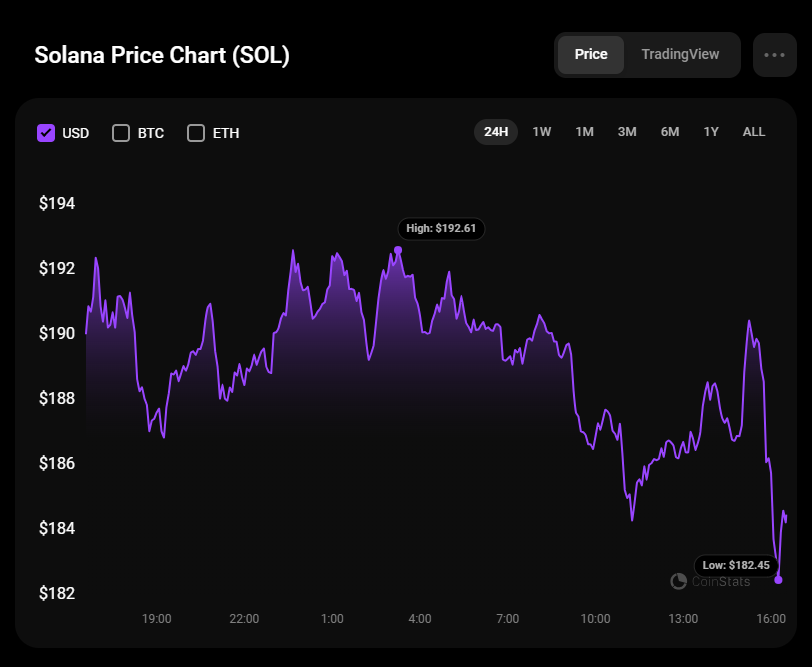
Task: Switch to the Price chart tab
Action: [591, 55]
